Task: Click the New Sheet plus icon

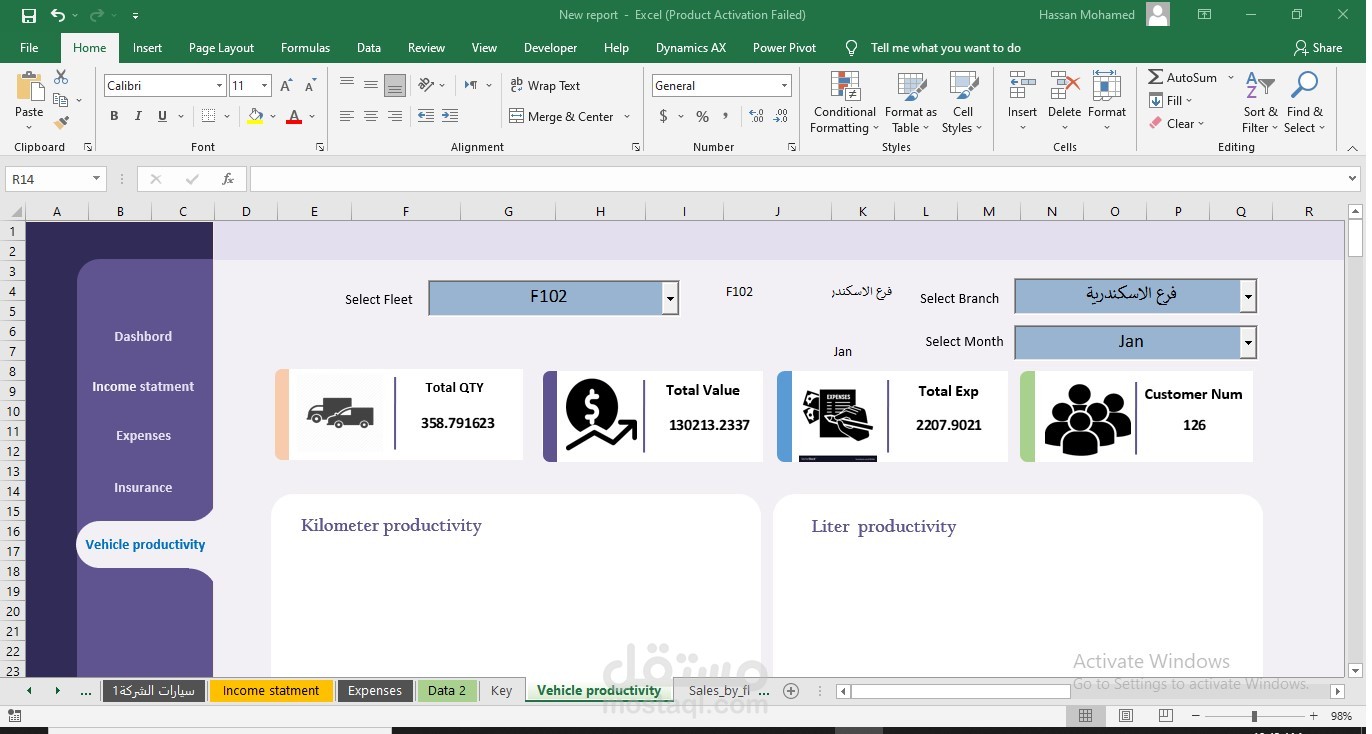Action: tap(791, 691)
